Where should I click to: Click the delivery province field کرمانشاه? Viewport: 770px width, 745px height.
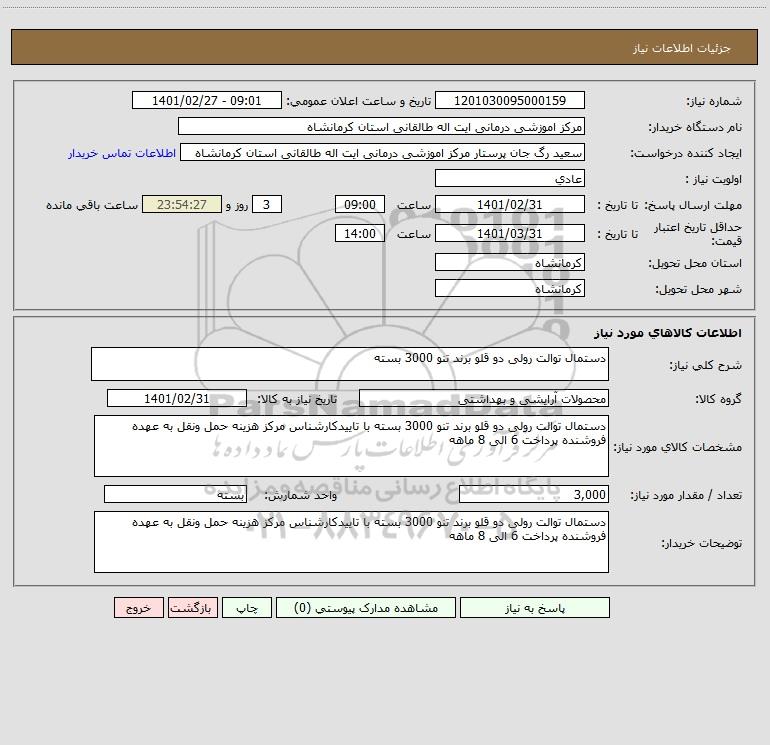coord(510,262)
